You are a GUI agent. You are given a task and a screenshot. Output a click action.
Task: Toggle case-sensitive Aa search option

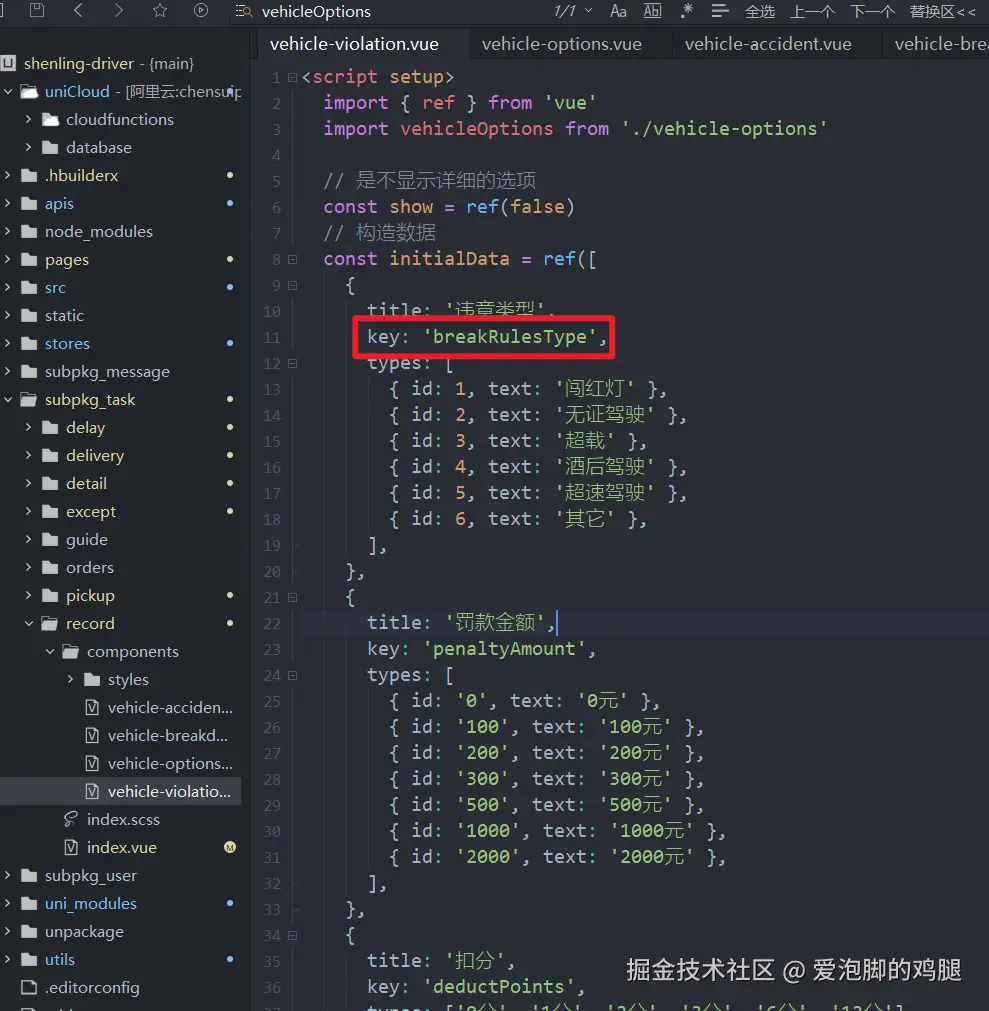618,11
